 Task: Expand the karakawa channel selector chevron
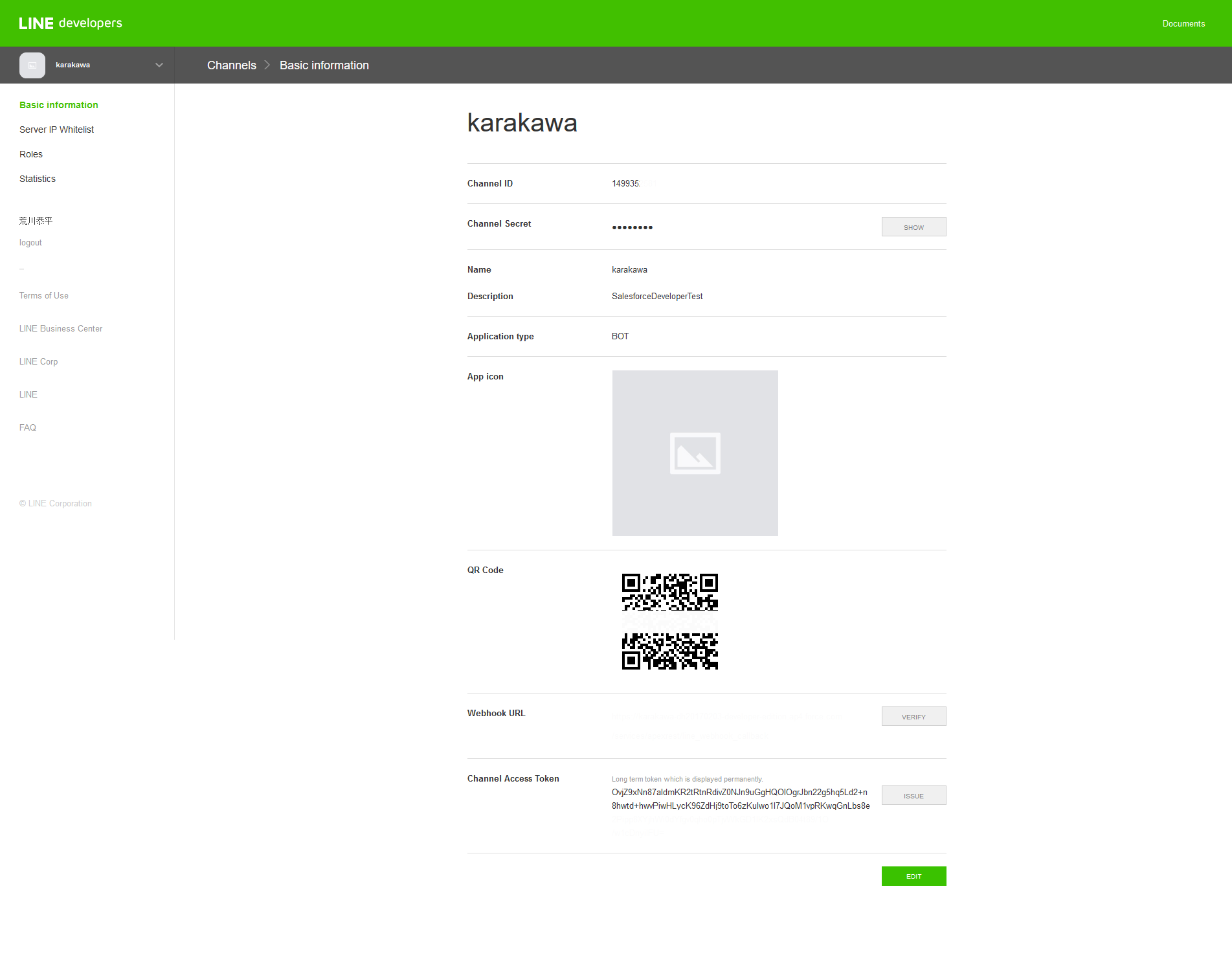tap(159, 65)
